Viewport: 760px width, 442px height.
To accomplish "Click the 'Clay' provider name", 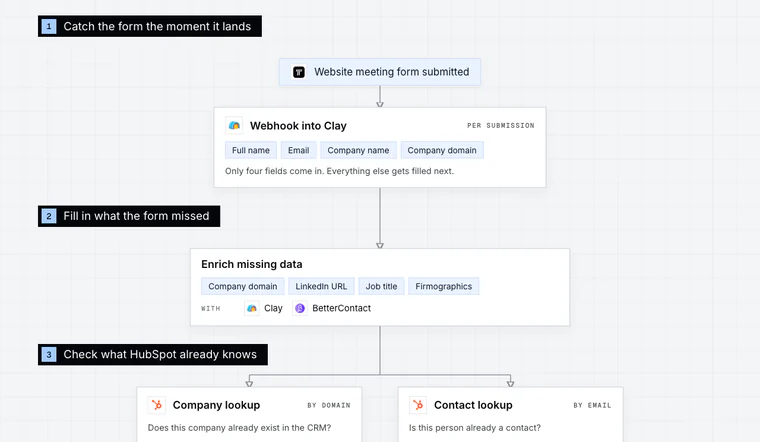I will pyautogui.click(x=273, y=308).
